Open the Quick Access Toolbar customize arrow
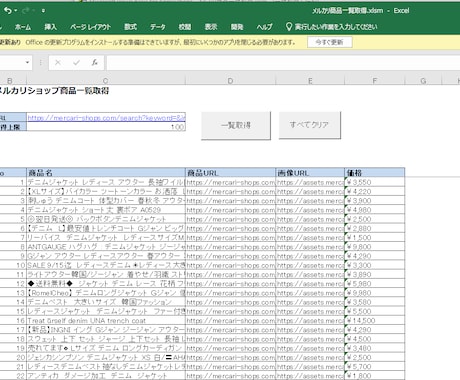 click(x=43, y=11)
